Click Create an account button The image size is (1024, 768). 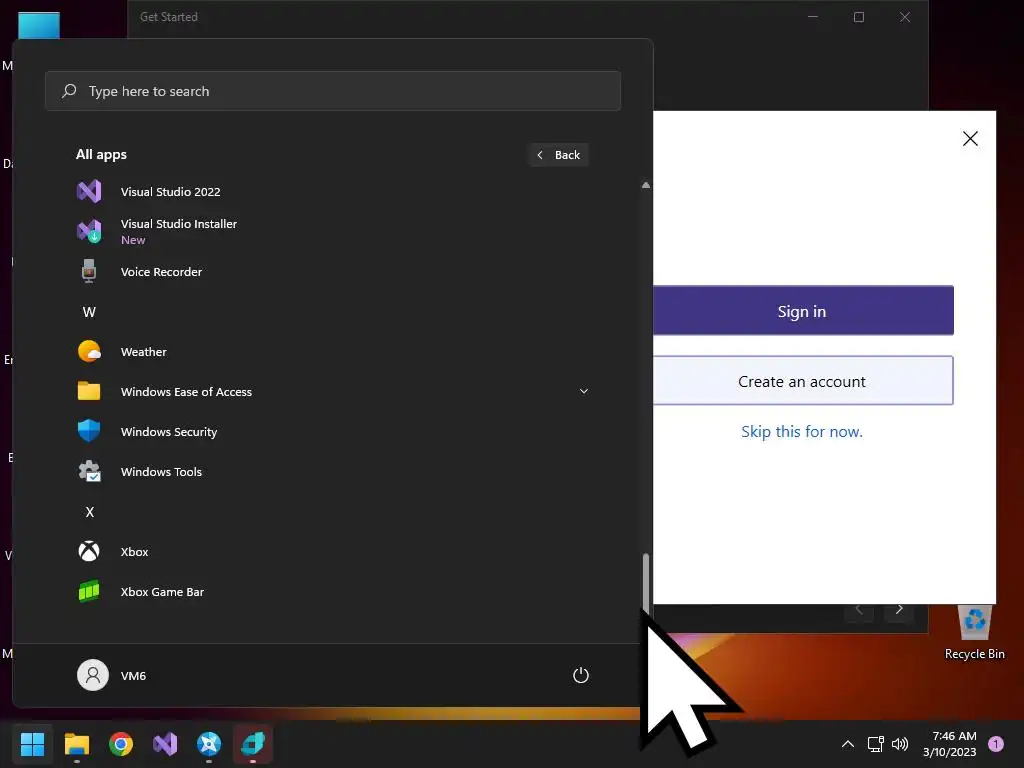click(x=803, y=381)
